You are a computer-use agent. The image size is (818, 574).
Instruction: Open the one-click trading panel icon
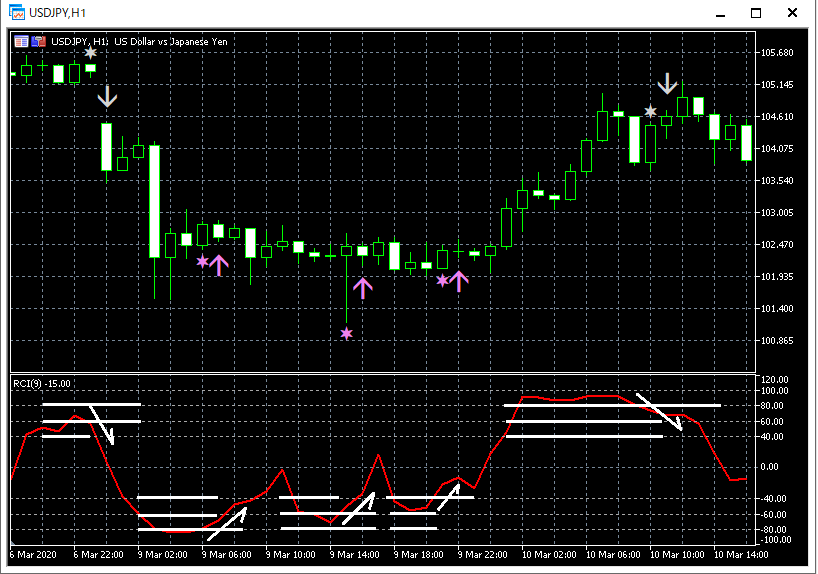21,41
